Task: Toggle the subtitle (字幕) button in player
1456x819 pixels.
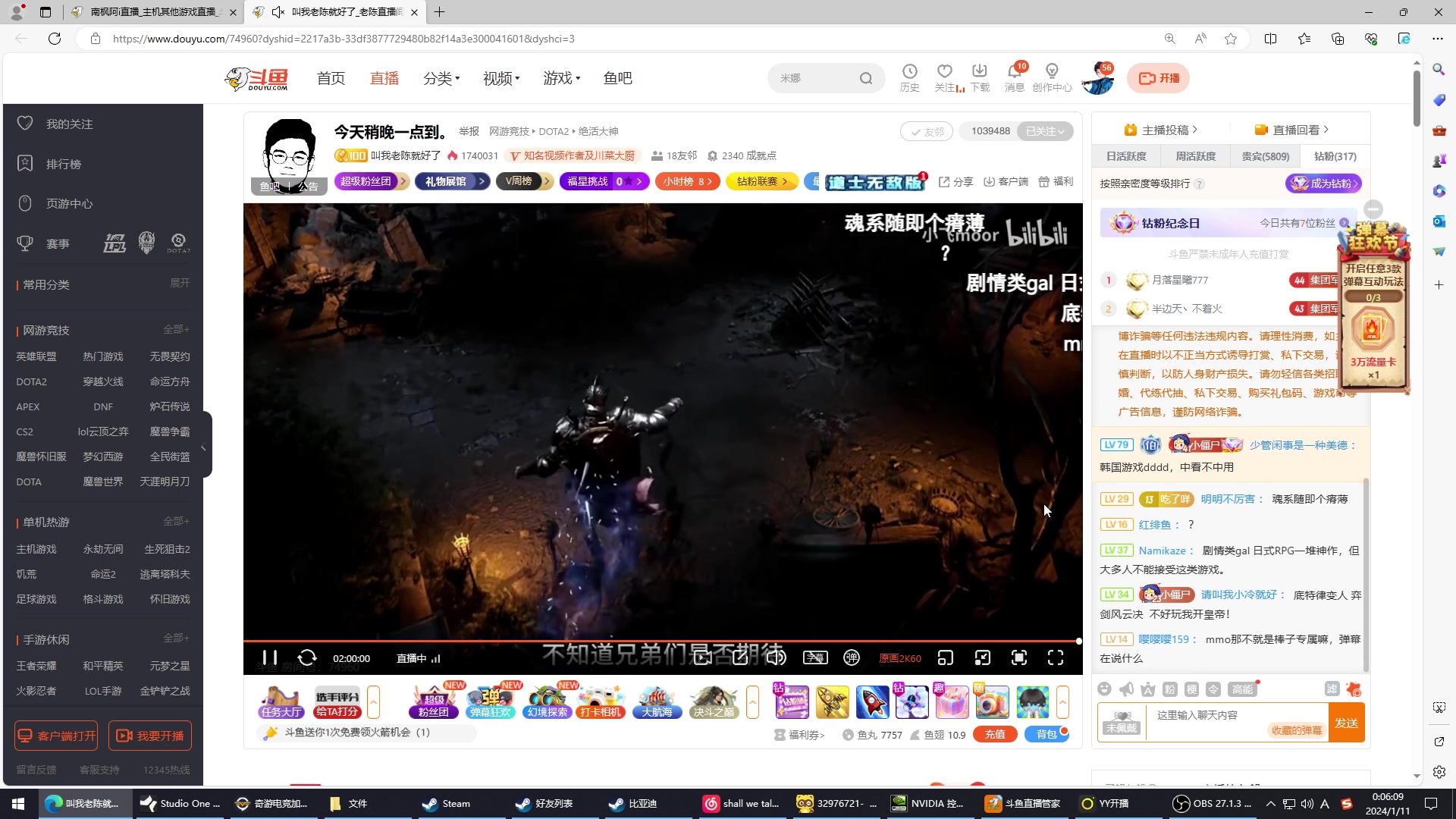Action: coord(815,657)
